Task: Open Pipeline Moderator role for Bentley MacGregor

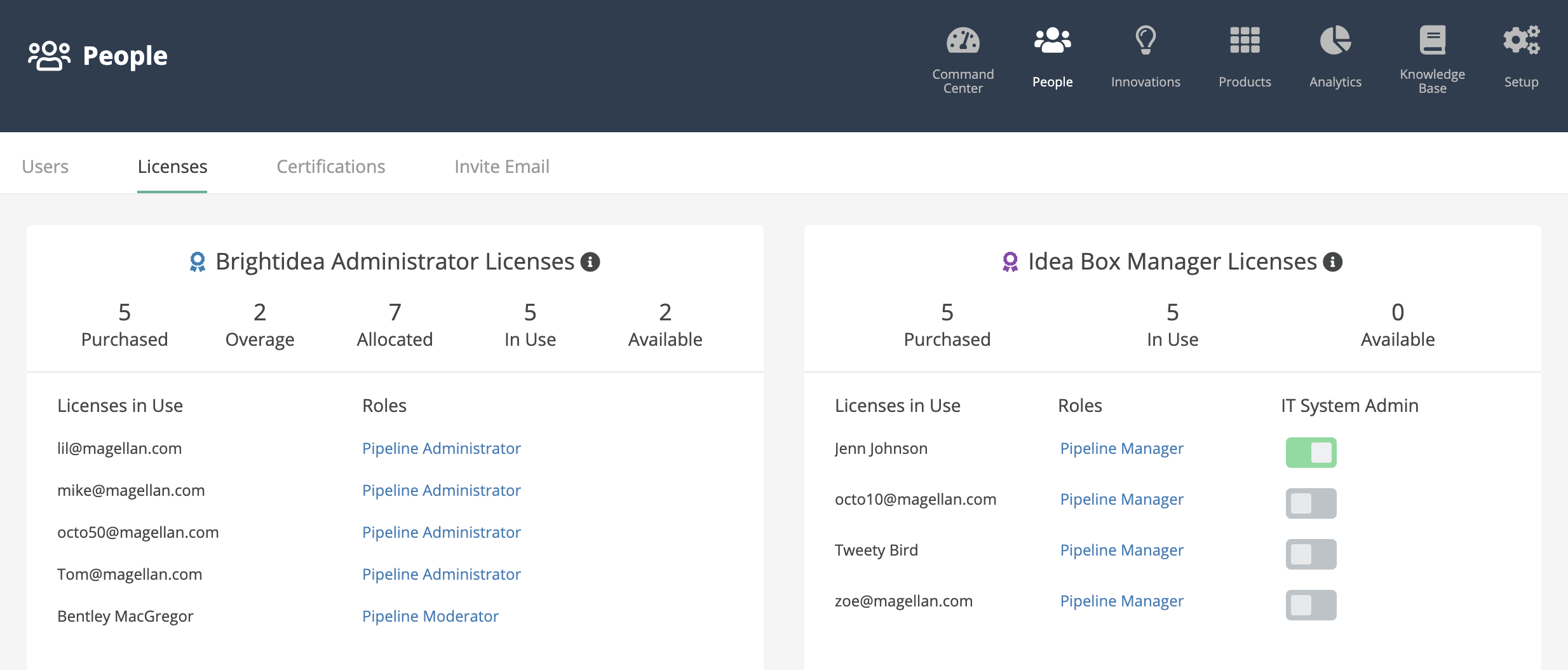Action: click(x=431, y=617)
